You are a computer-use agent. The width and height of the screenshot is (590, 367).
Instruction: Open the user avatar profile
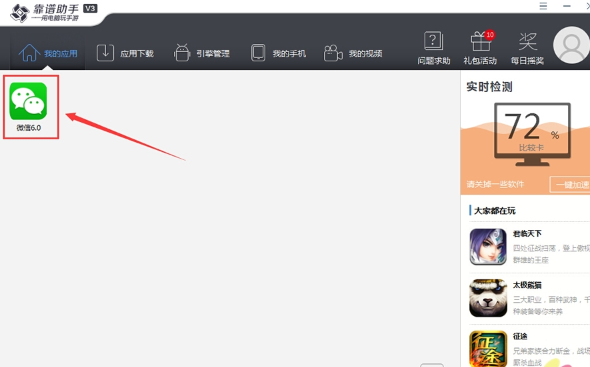[571, 45]
